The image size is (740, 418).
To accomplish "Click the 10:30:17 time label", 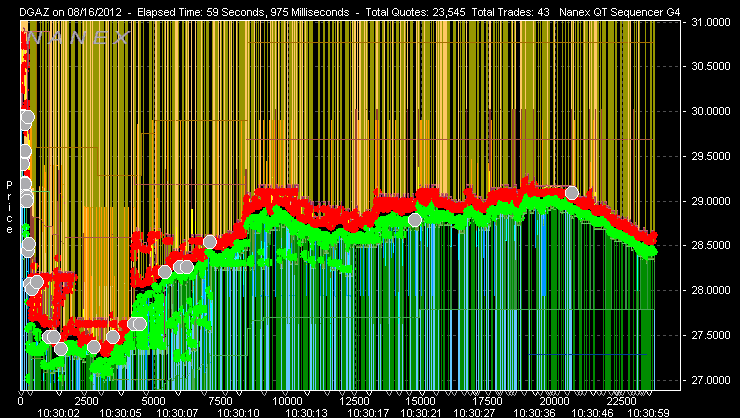I will tap(368, 413).
